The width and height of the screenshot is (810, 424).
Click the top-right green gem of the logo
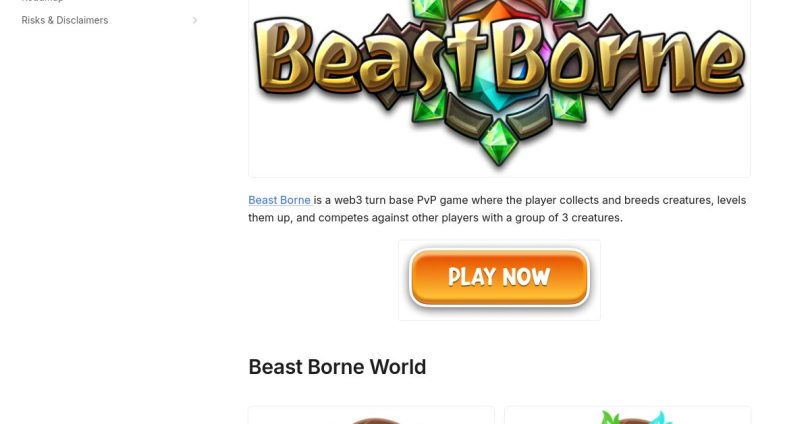click(568, 9)
